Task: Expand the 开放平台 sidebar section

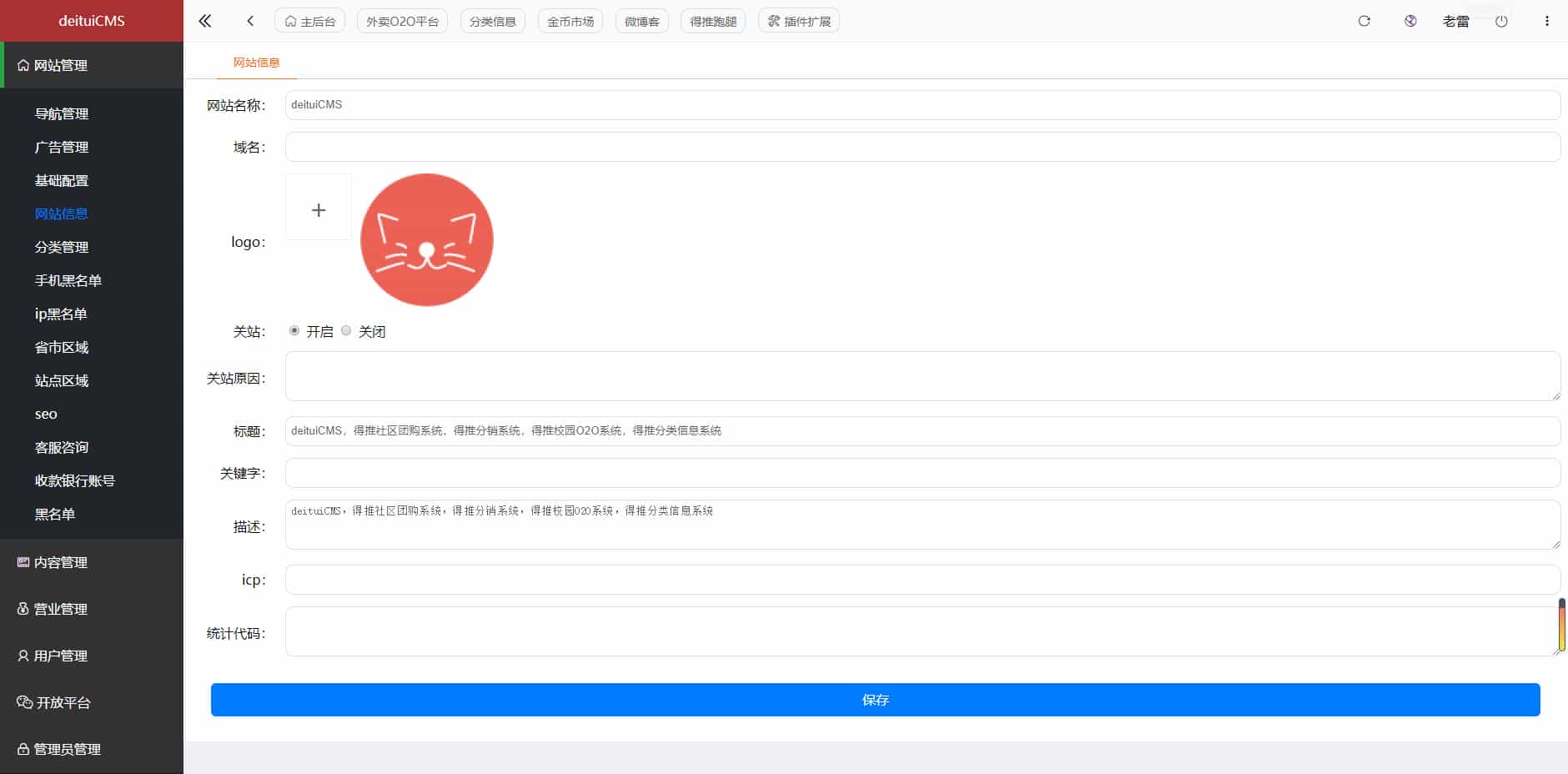Action: [92, 702]
